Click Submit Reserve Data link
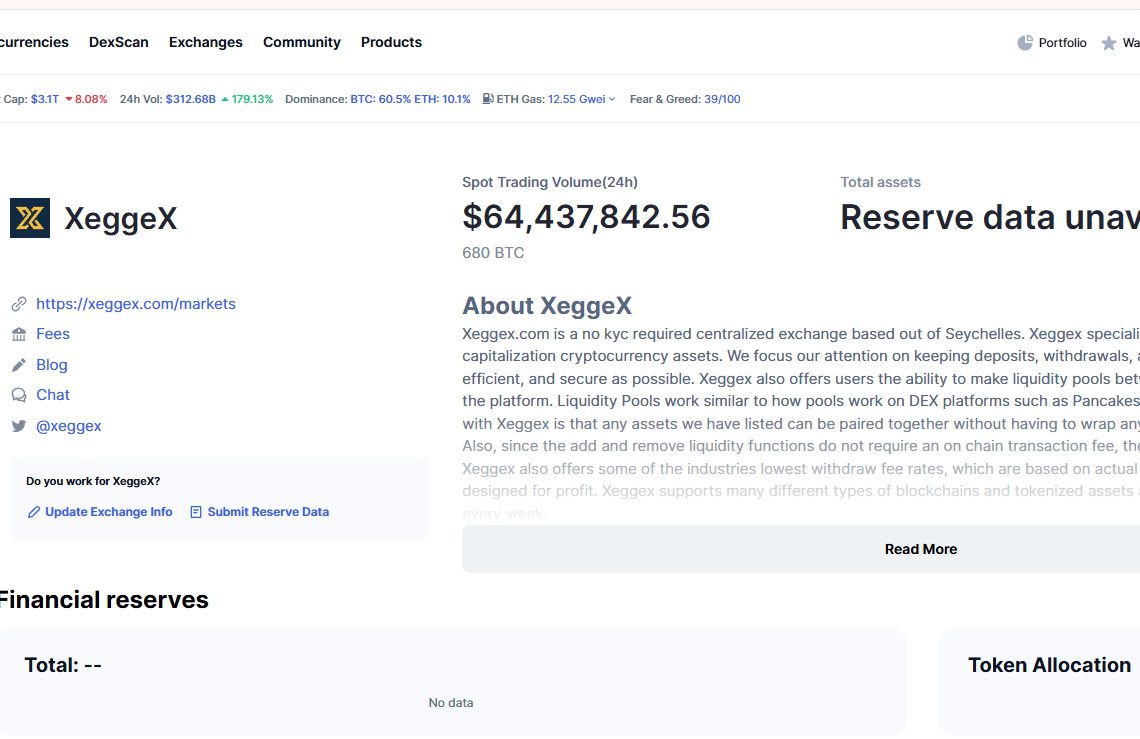Image resolution: width=1140 pixels, height=739 pixels. 267,512
